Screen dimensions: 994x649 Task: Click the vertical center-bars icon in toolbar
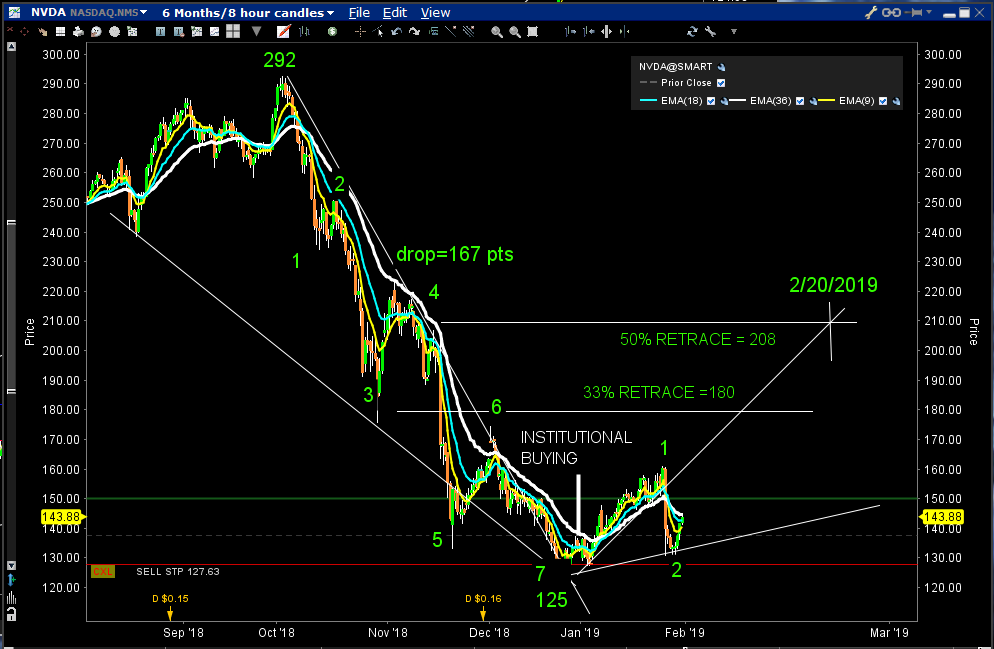point(607,31)
